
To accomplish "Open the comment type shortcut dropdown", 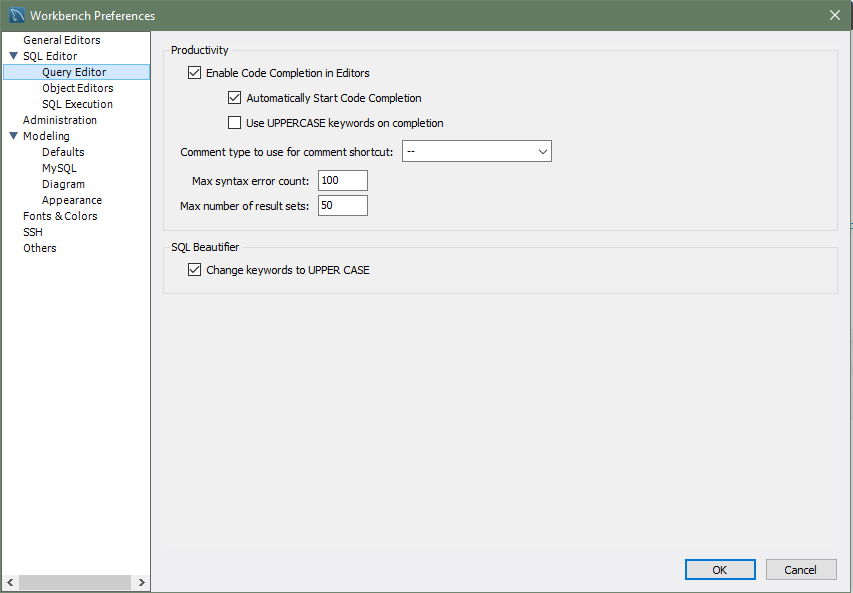I will [477, 151].
